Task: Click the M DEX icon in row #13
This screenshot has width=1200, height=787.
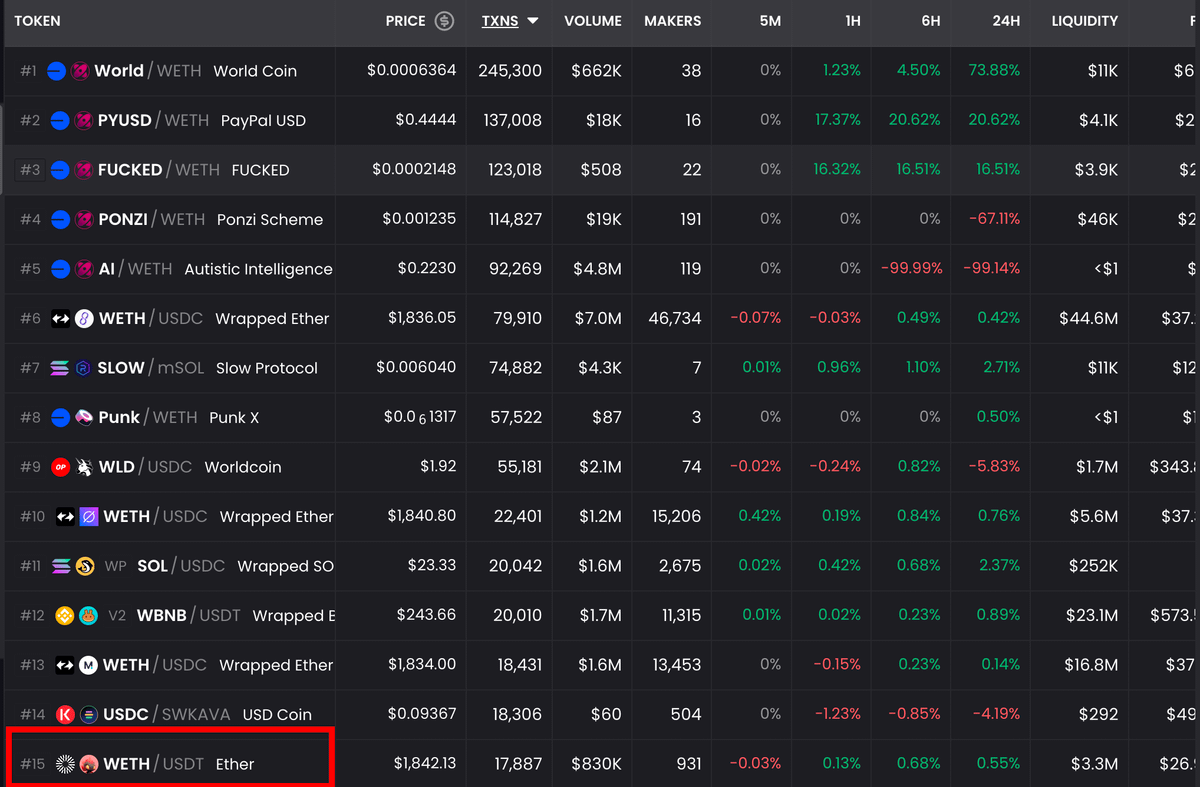Action: tap(88, 665)
